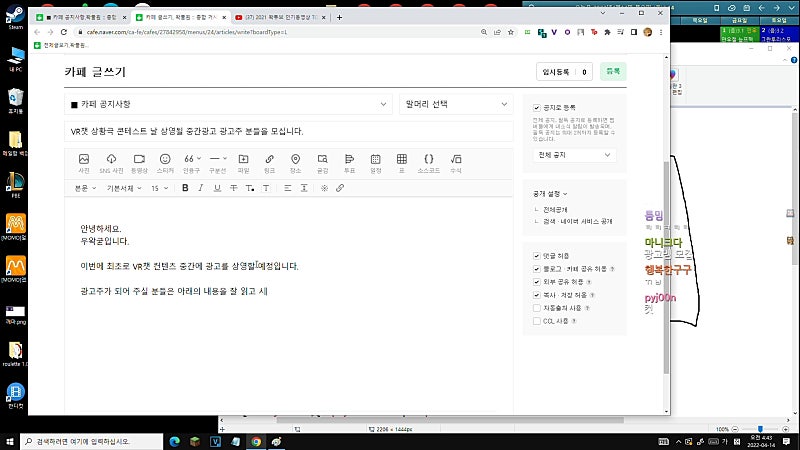Toggle the 댓글 허용 checkbox
Viewport: 800px width, 450px height.
(x=537, y=256)
